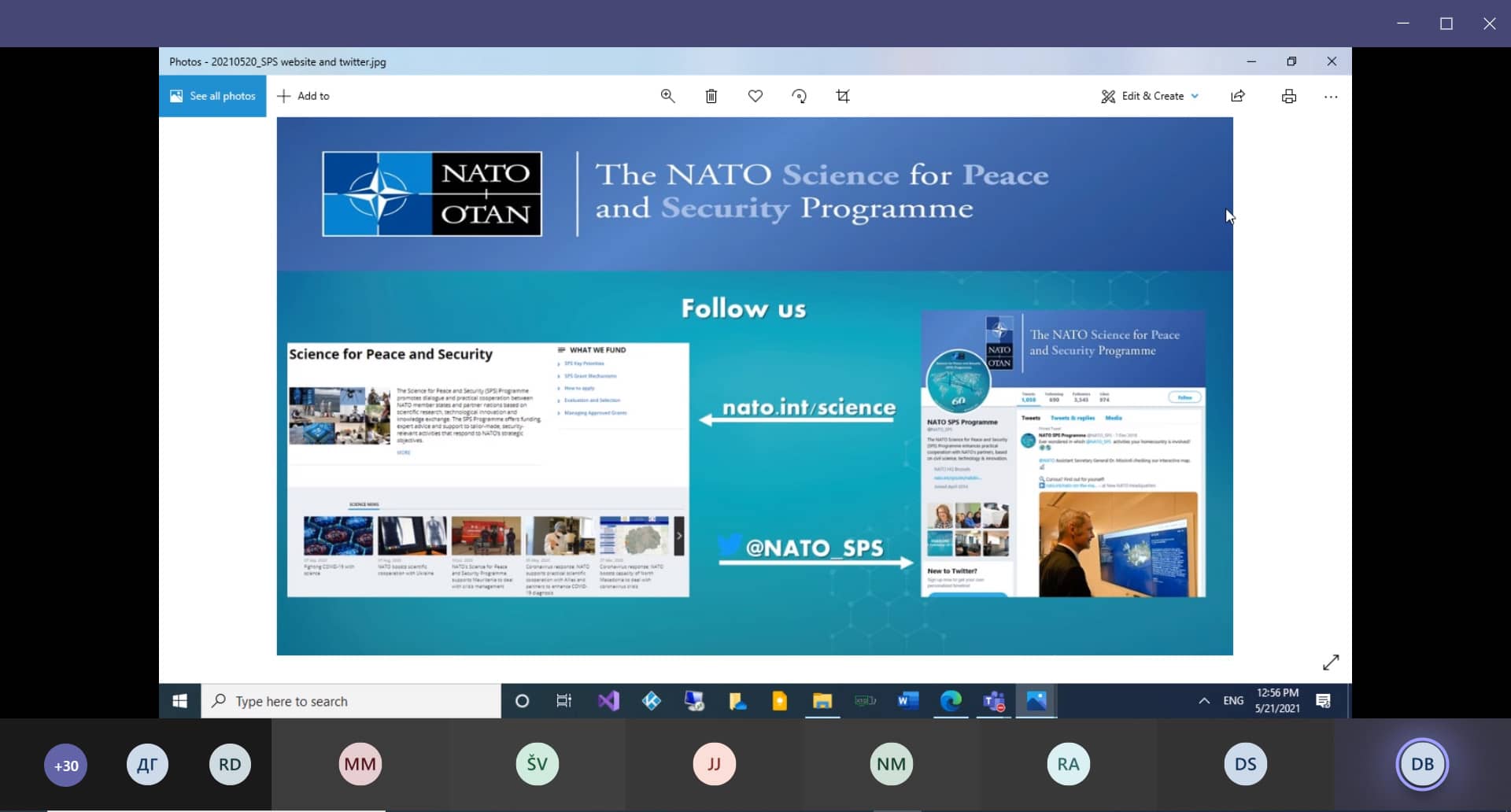Select the DB participant avatar
This screenshot has height=812, width=1511.
point(1422,764)
